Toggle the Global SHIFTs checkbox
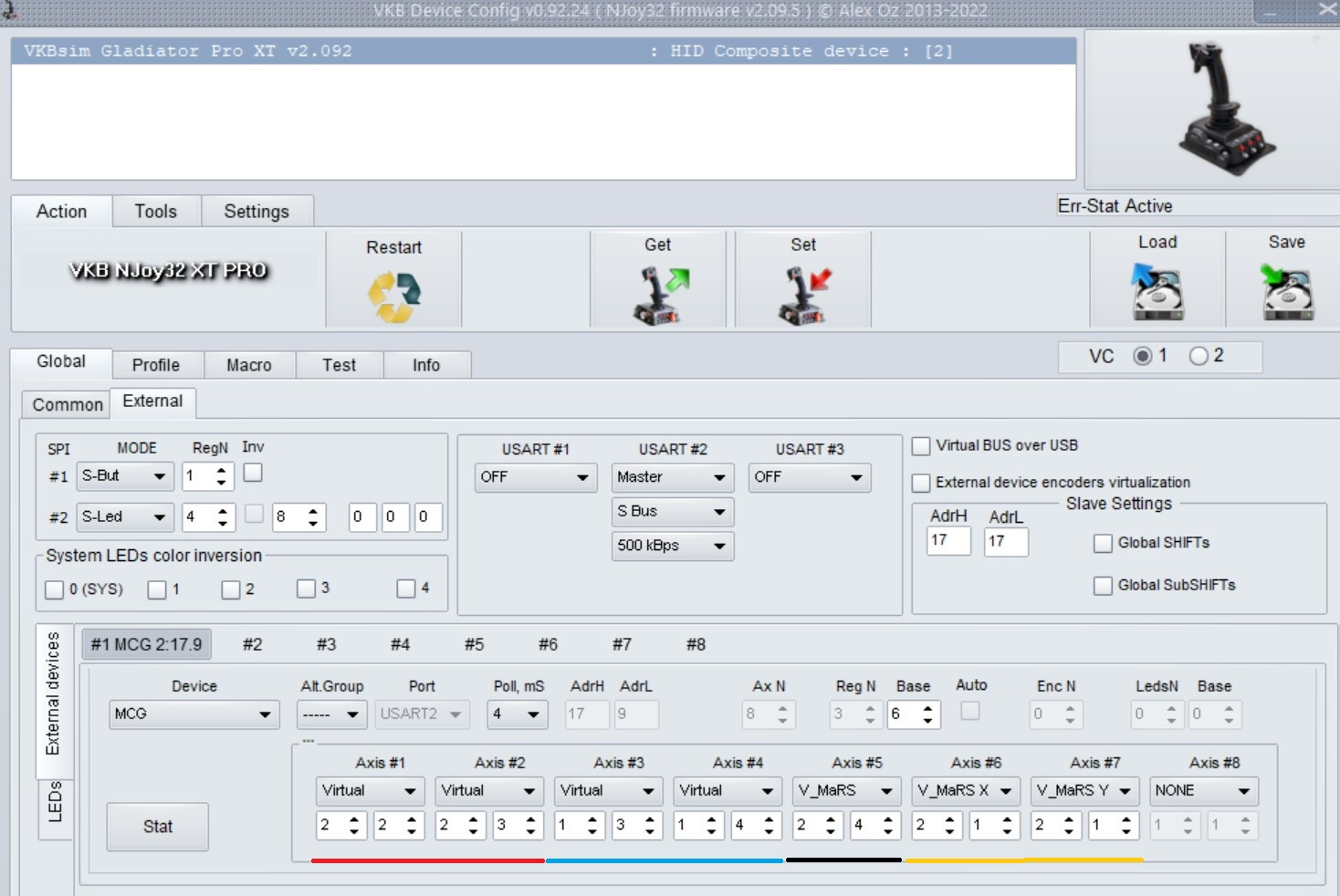This screenshot has height=896, width=1340. [x=1103, y=544]
